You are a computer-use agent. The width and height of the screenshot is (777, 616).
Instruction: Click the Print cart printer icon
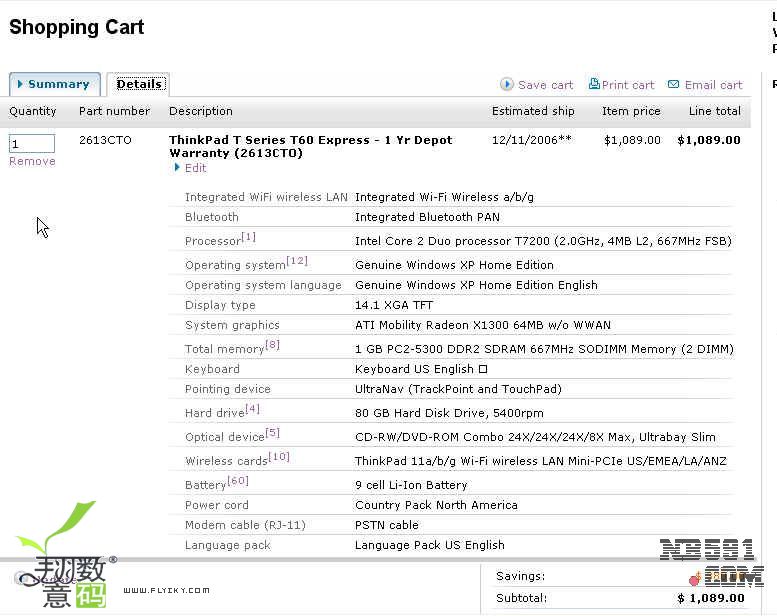(594, 84)
